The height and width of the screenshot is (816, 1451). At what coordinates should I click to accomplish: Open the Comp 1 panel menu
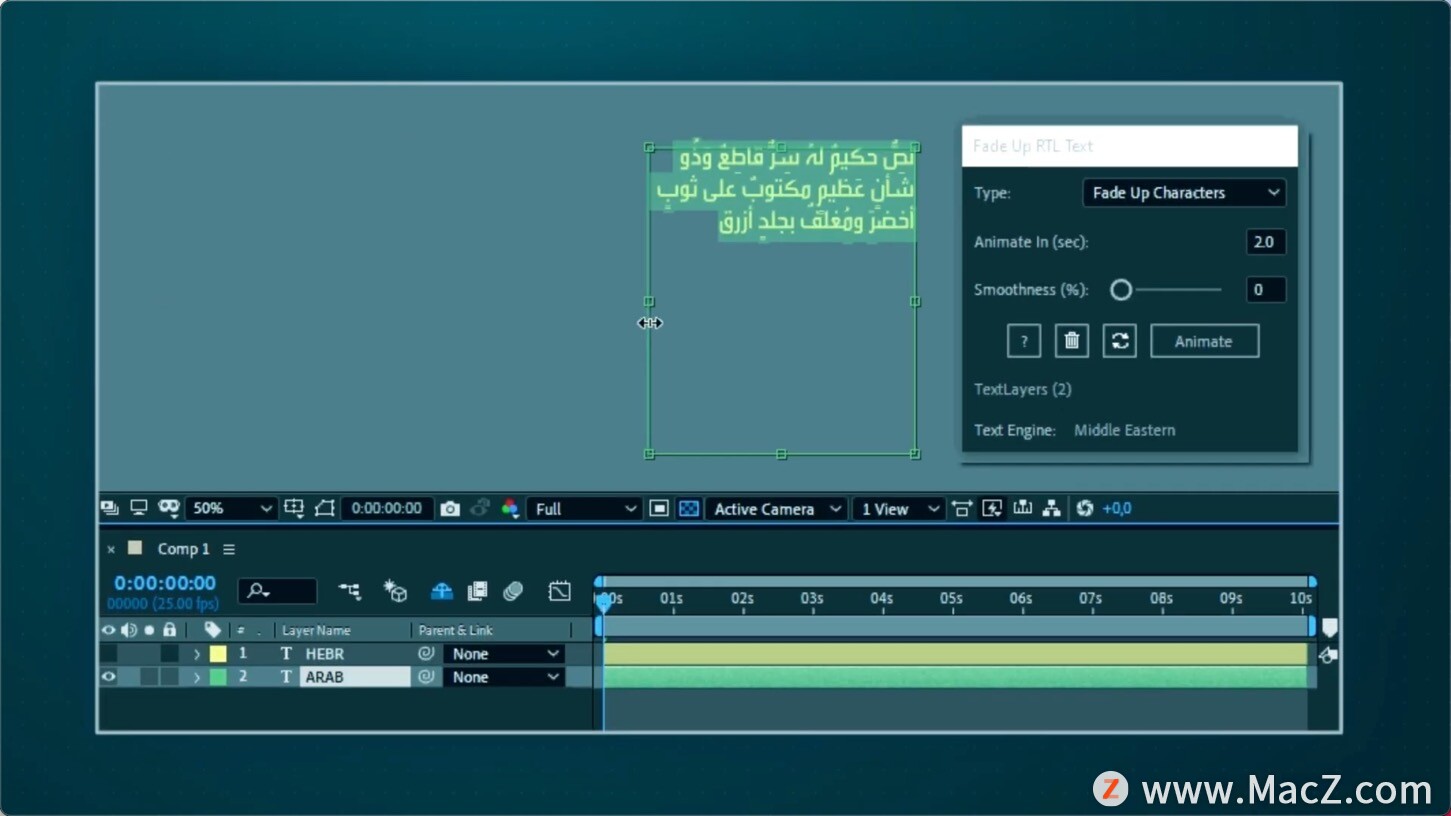click(229, 549)
